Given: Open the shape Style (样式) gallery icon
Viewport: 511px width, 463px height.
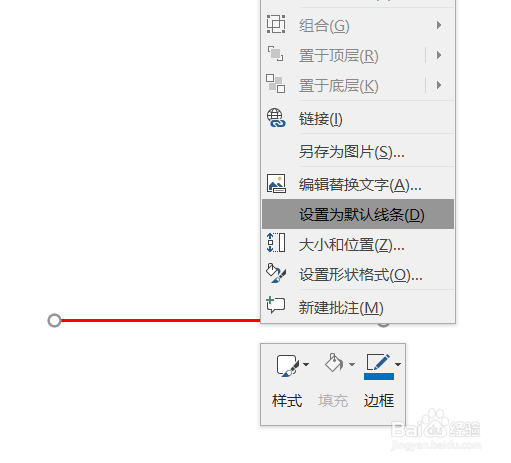Looking at the screenshot, I should click(288, 366).
